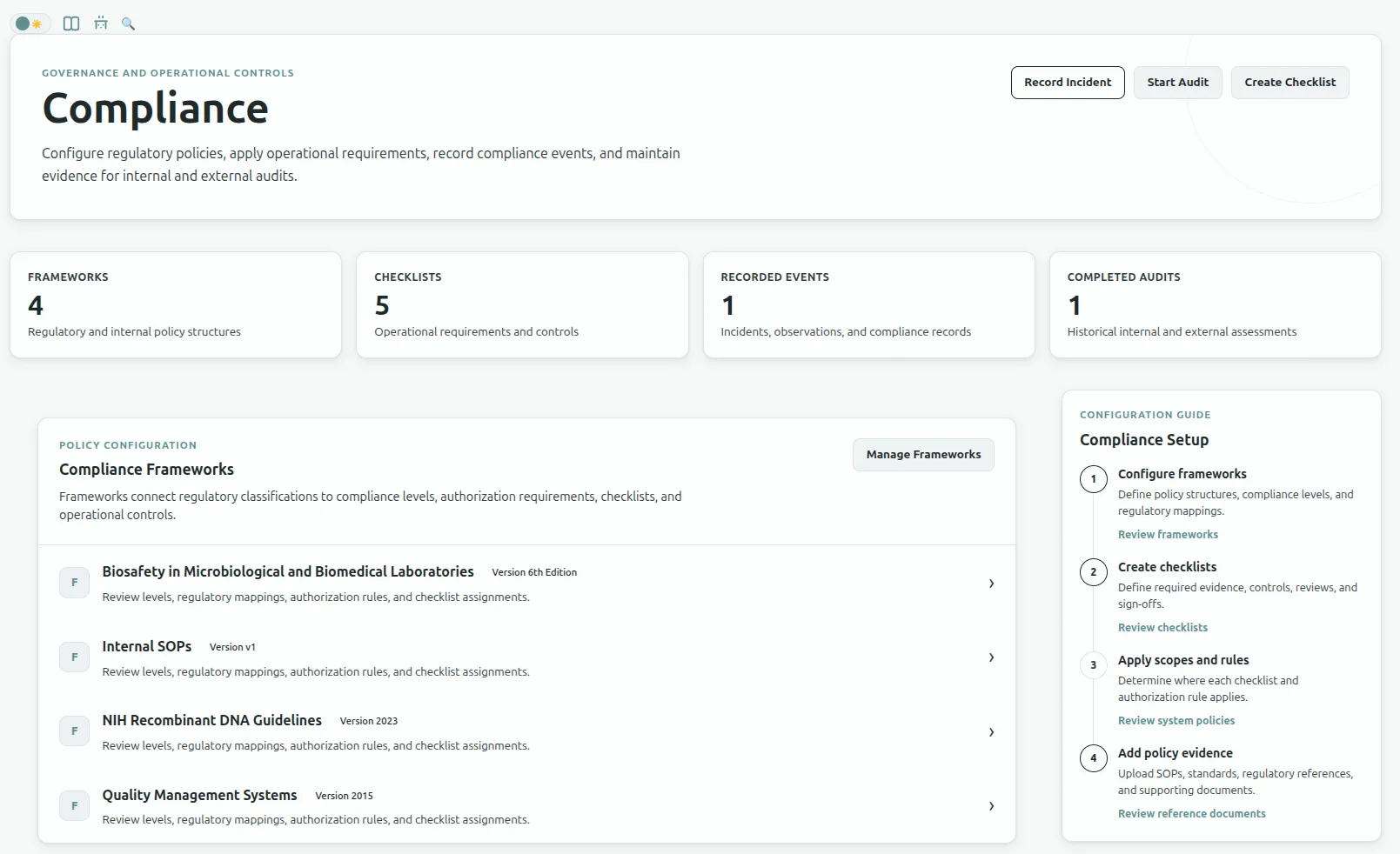Screen dimensions: 1400x854
Task: Click step 1 circle in Compliance Setup
Action: point(1094,479)
